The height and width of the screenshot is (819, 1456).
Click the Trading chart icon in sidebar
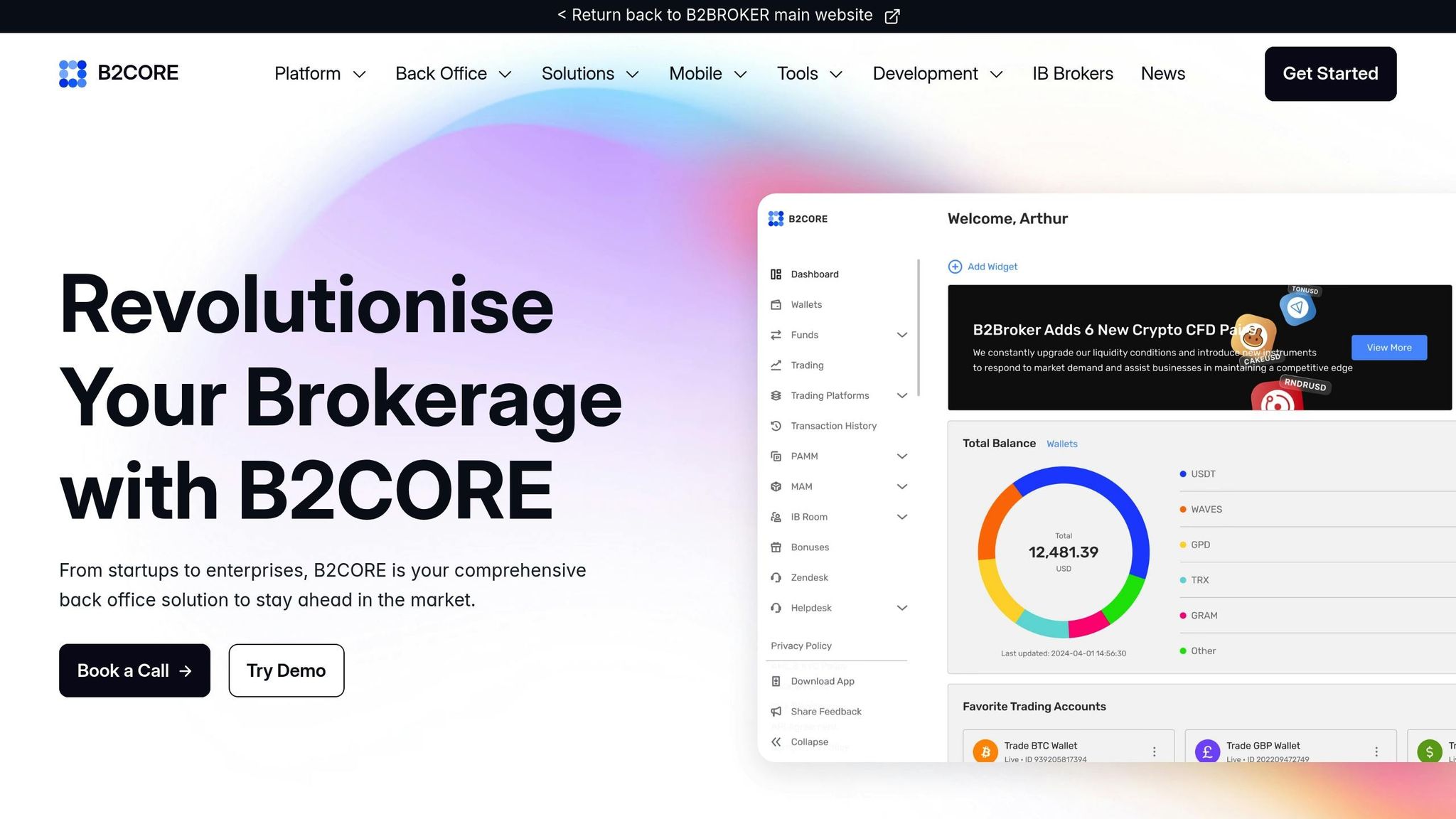tap(776, 365)
